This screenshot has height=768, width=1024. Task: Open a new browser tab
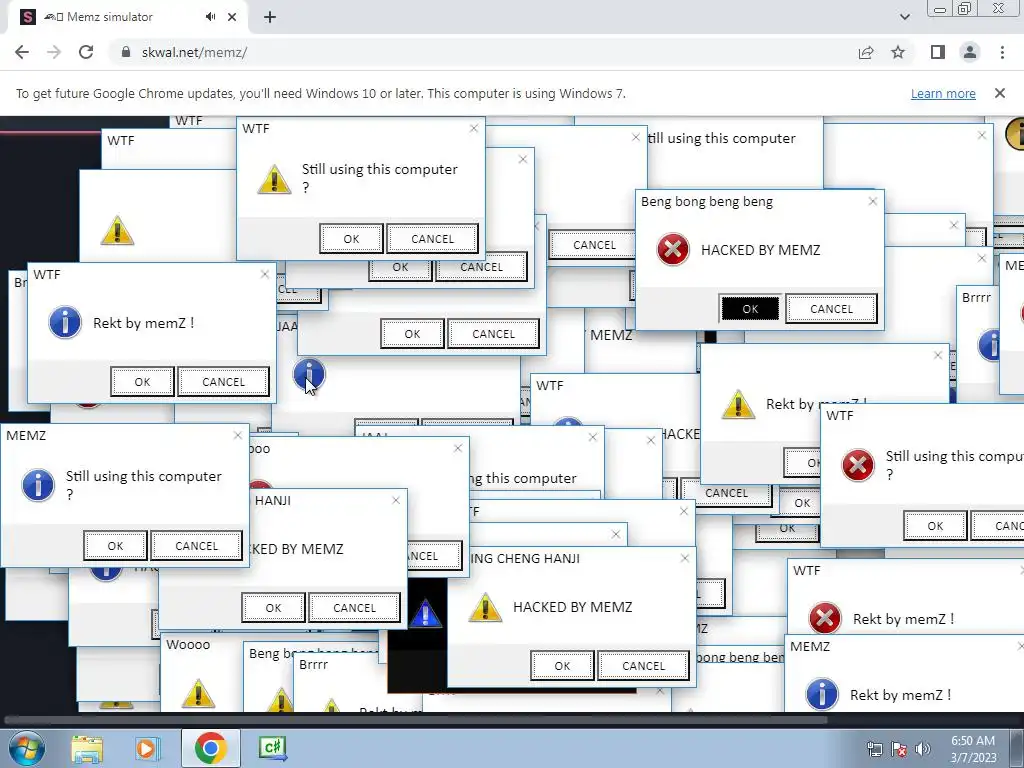click(270, 17)
